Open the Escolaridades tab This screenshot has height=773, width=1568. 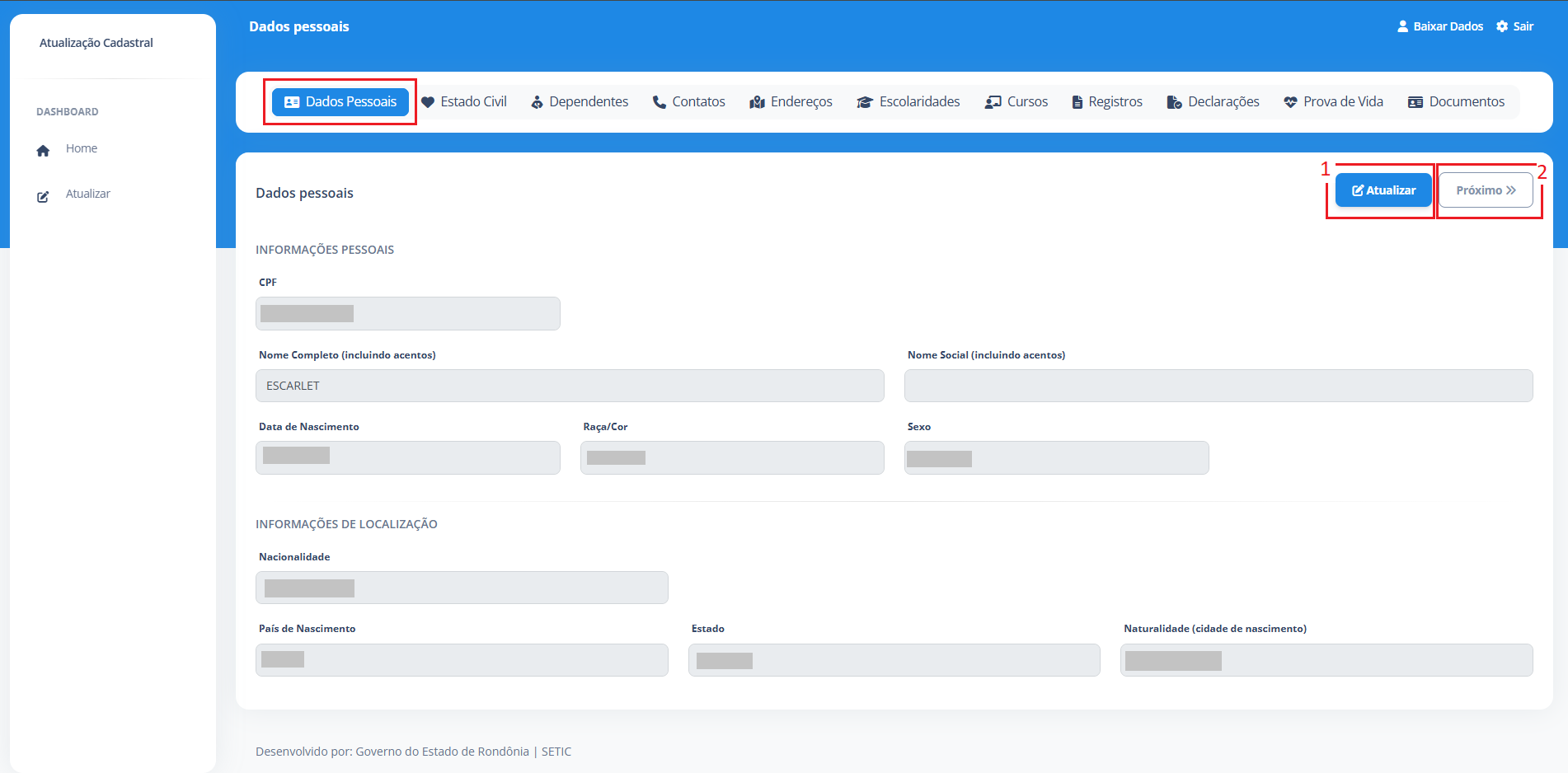pyautogui.click(x=908, y=102)
